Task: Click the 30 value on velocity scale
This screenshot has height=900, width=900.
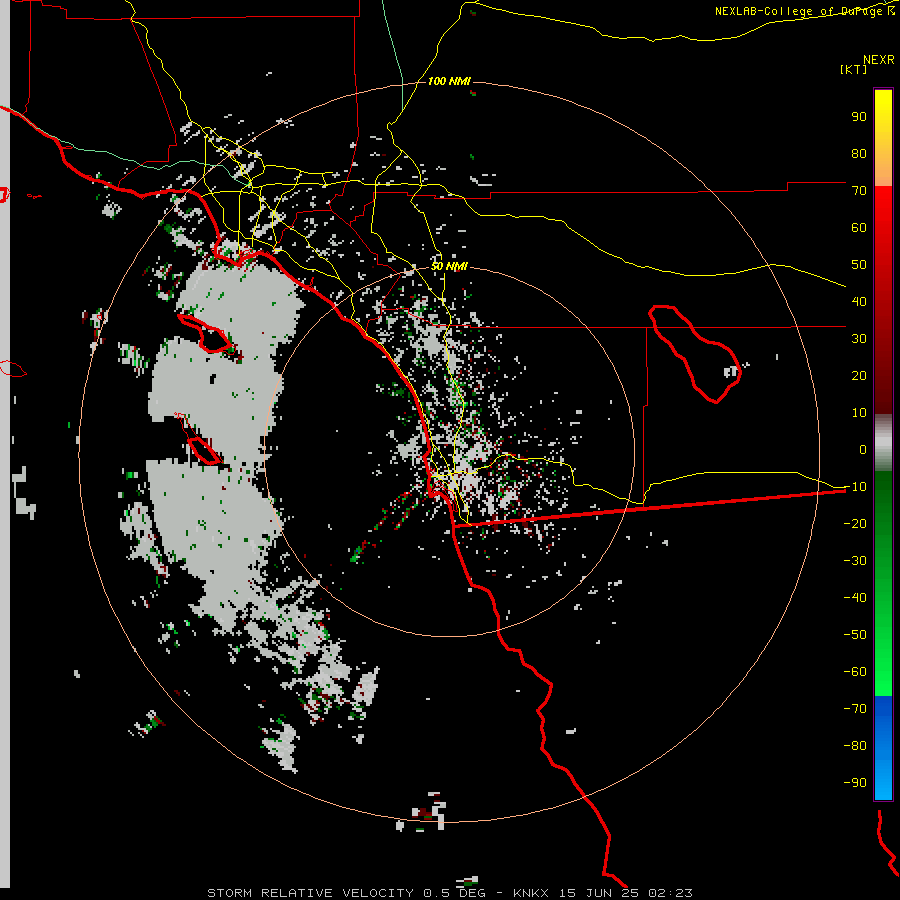Action: click(x=859, y=339)
